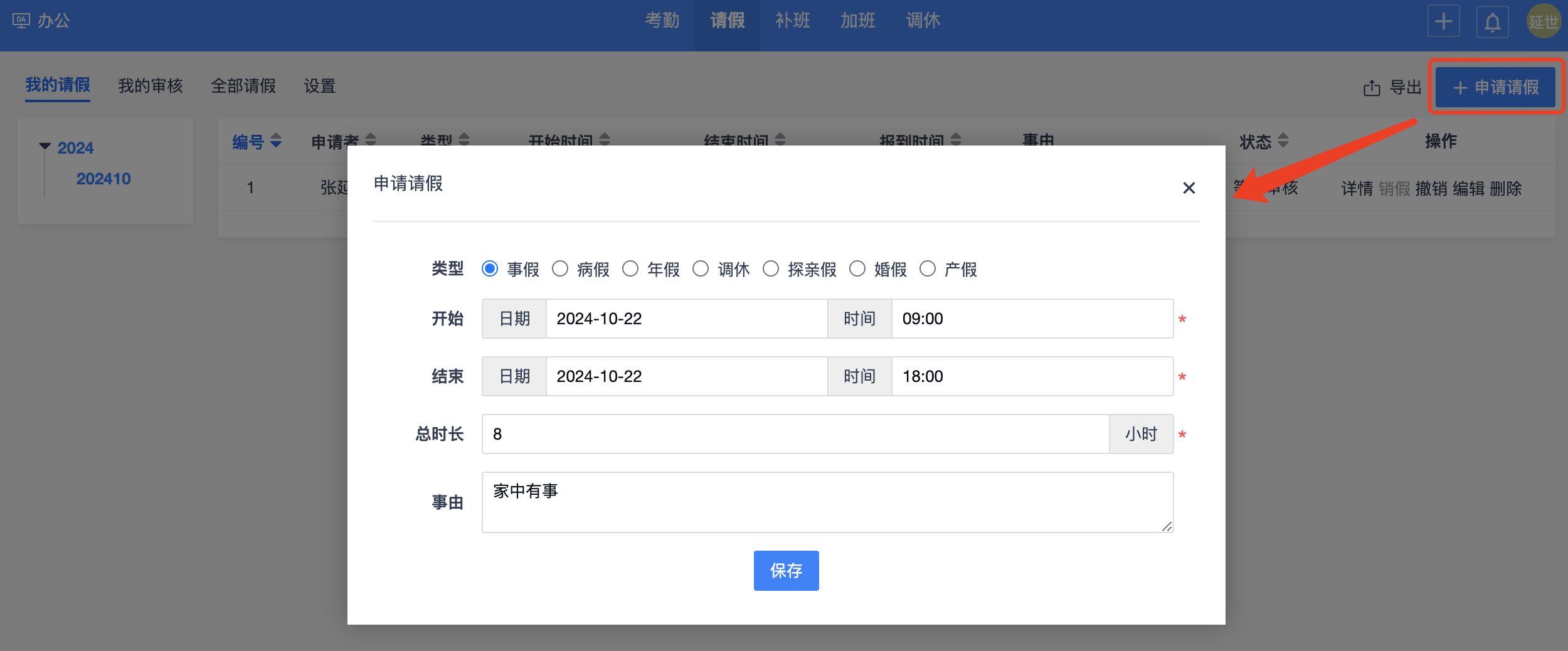Click the 事由 reason text area
The image size is (1568, 651).
[x=827, y=502]
